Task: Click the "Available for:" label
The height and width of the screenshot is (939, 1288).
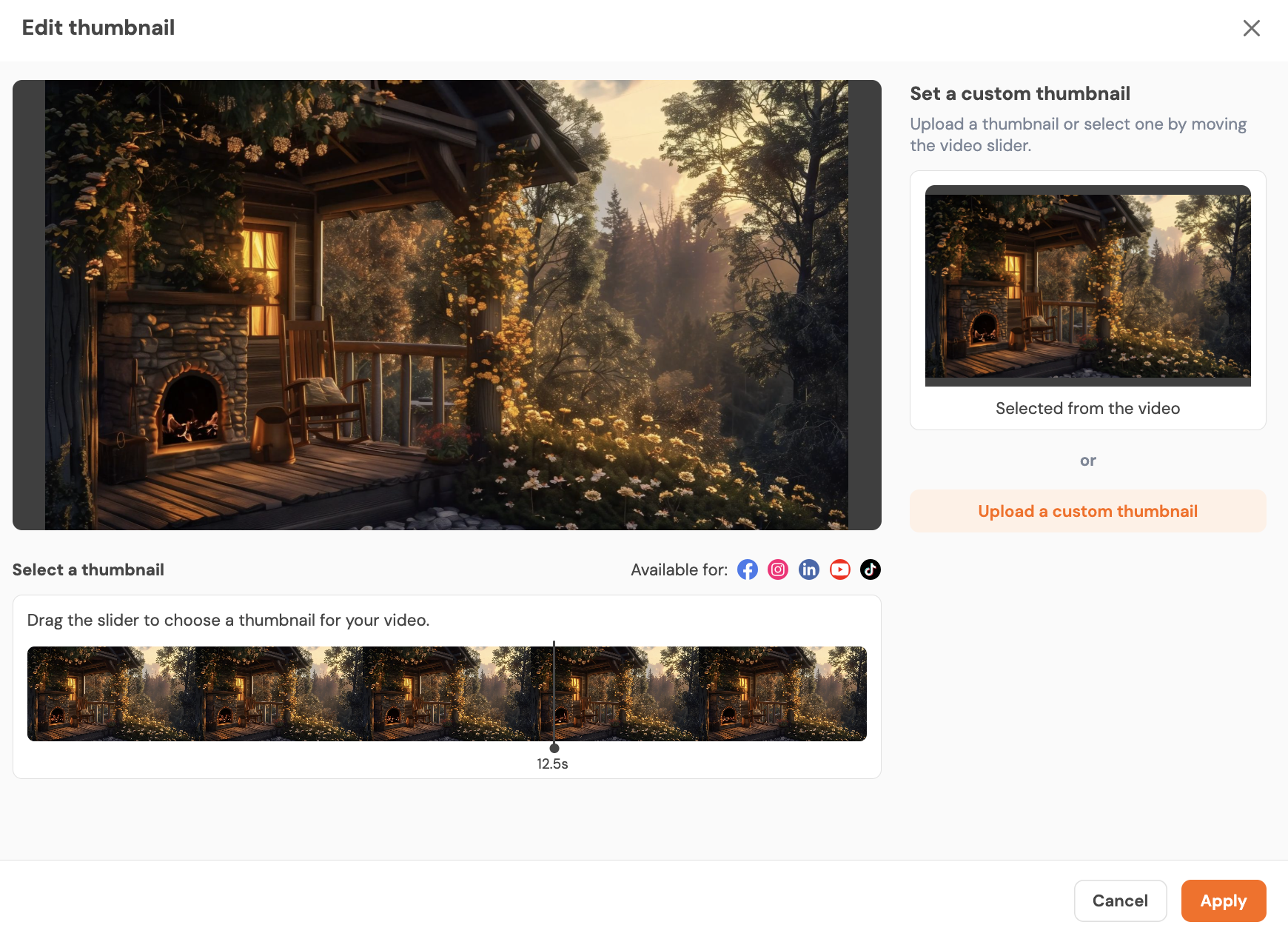Action: pyautogui.click(x=679, y=569)
